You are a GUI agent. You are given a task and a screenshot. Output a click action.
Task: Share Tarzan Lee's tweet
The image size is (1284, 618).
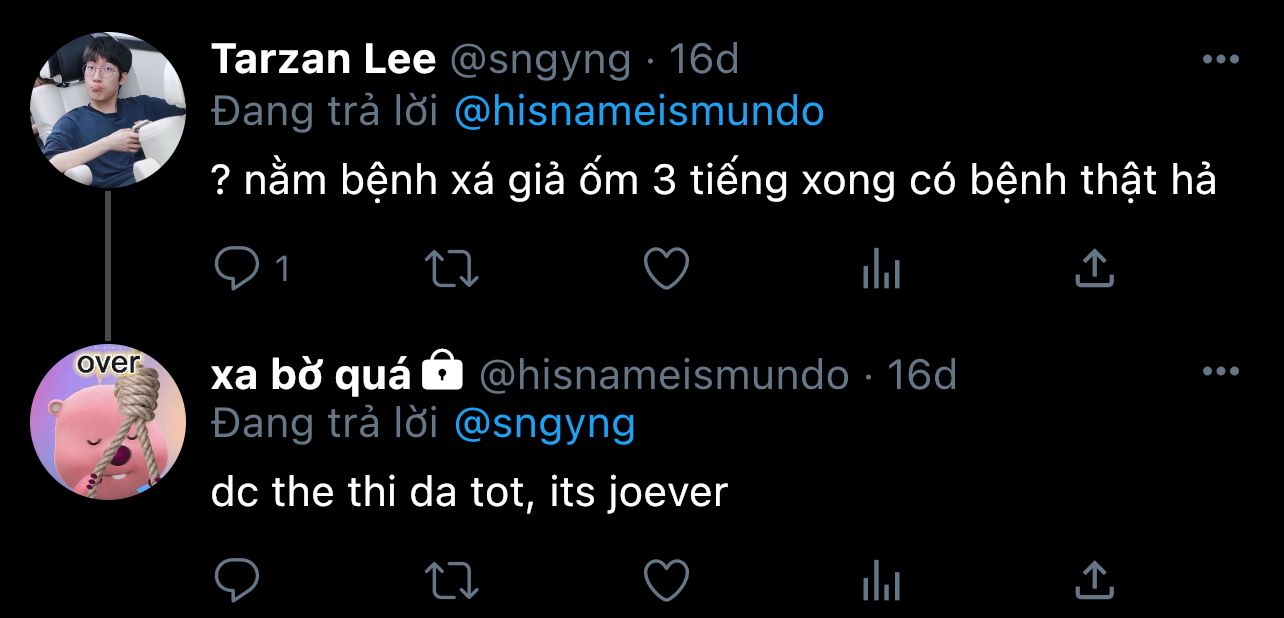tap(1094, 268)
